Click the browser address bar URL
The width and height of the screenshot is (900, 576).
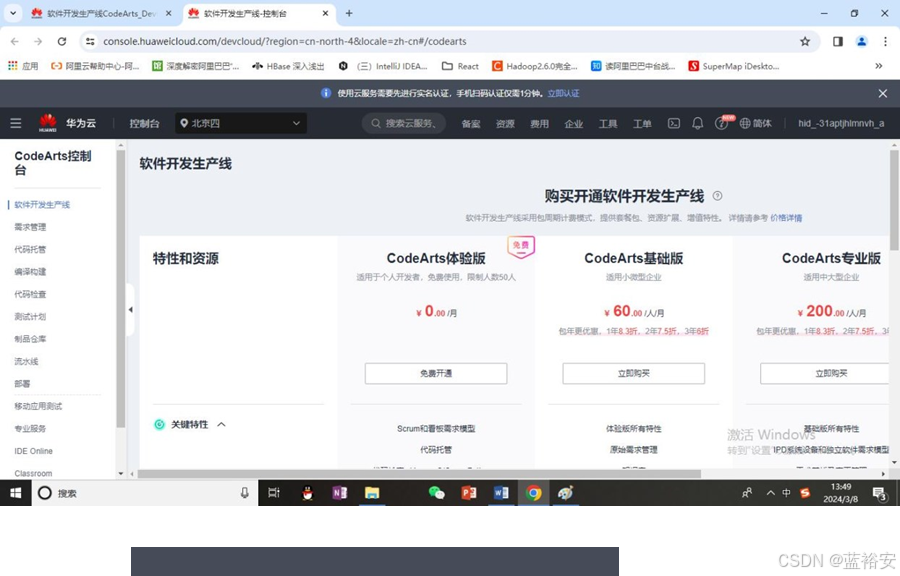click(x=285, y=41)
